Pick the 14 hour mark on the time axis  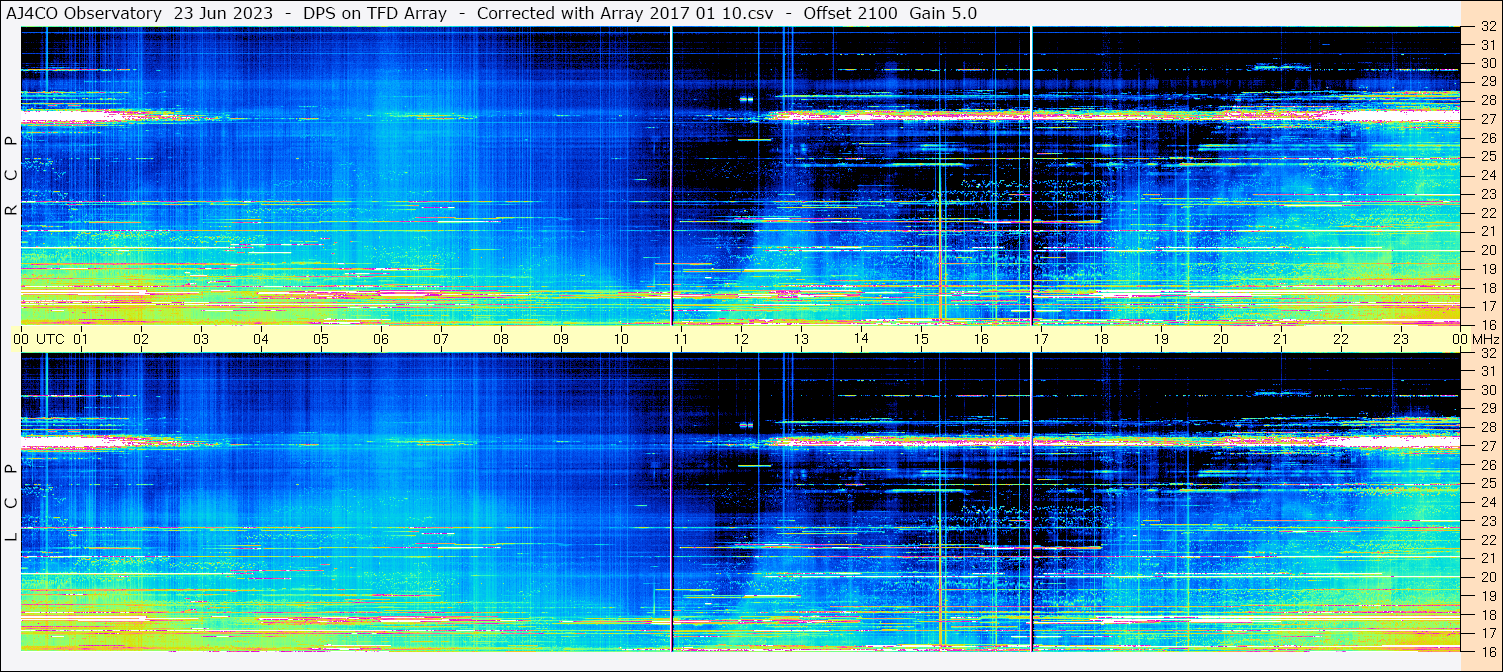tap(861, 339)
